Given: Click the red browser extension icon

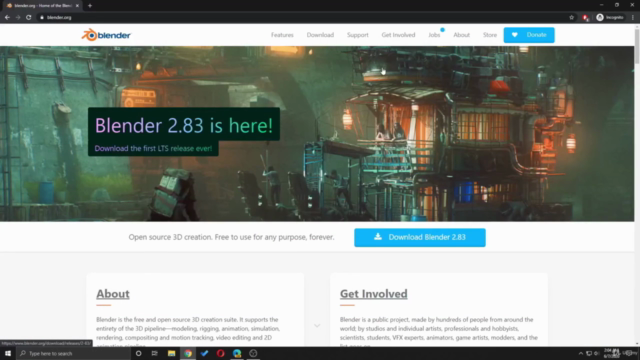Looking at the screenshot, I should click(585, 18).
